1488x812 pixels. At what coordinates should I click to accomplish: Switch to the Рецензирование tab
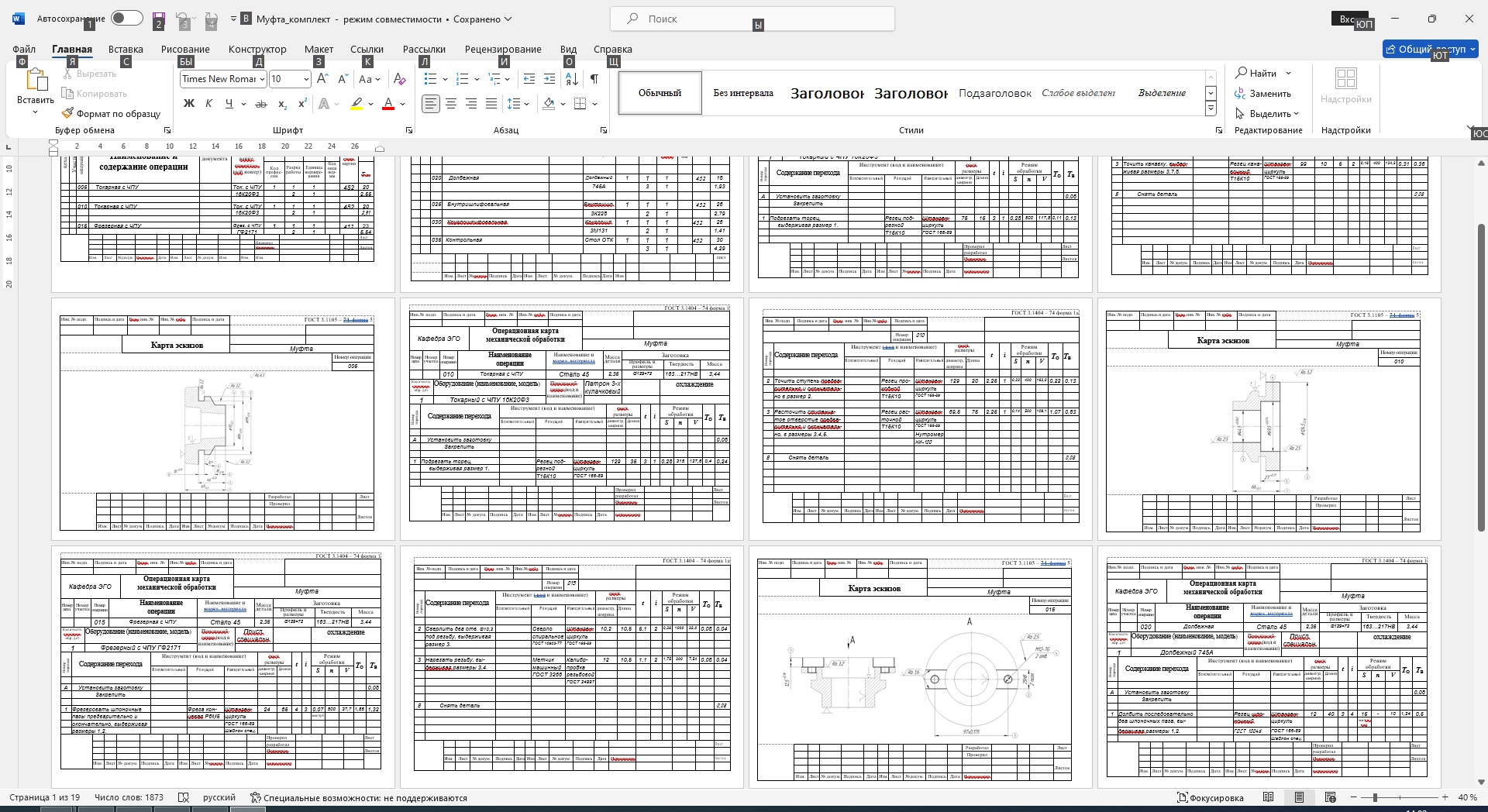click(x=503, y=49)
